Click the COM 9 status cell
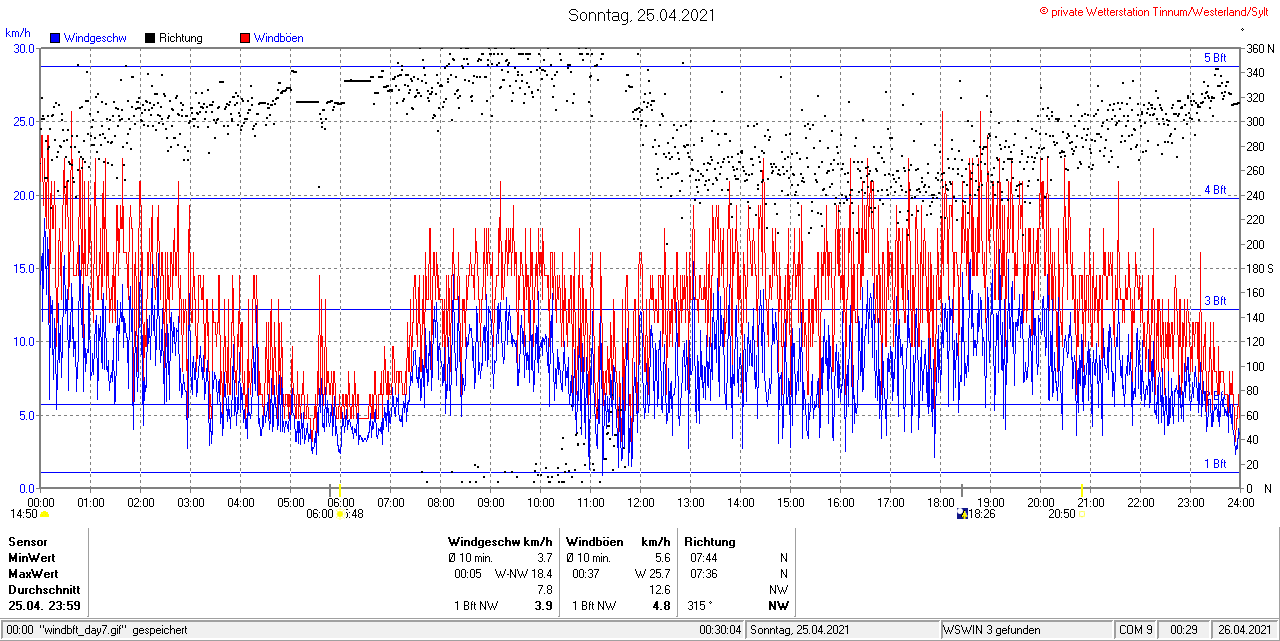The image size is (1280, 641). pos(1136,630)
